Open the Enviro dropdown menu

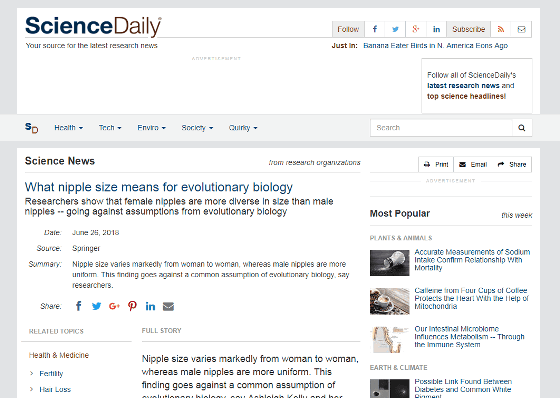[x=151, y=128]
